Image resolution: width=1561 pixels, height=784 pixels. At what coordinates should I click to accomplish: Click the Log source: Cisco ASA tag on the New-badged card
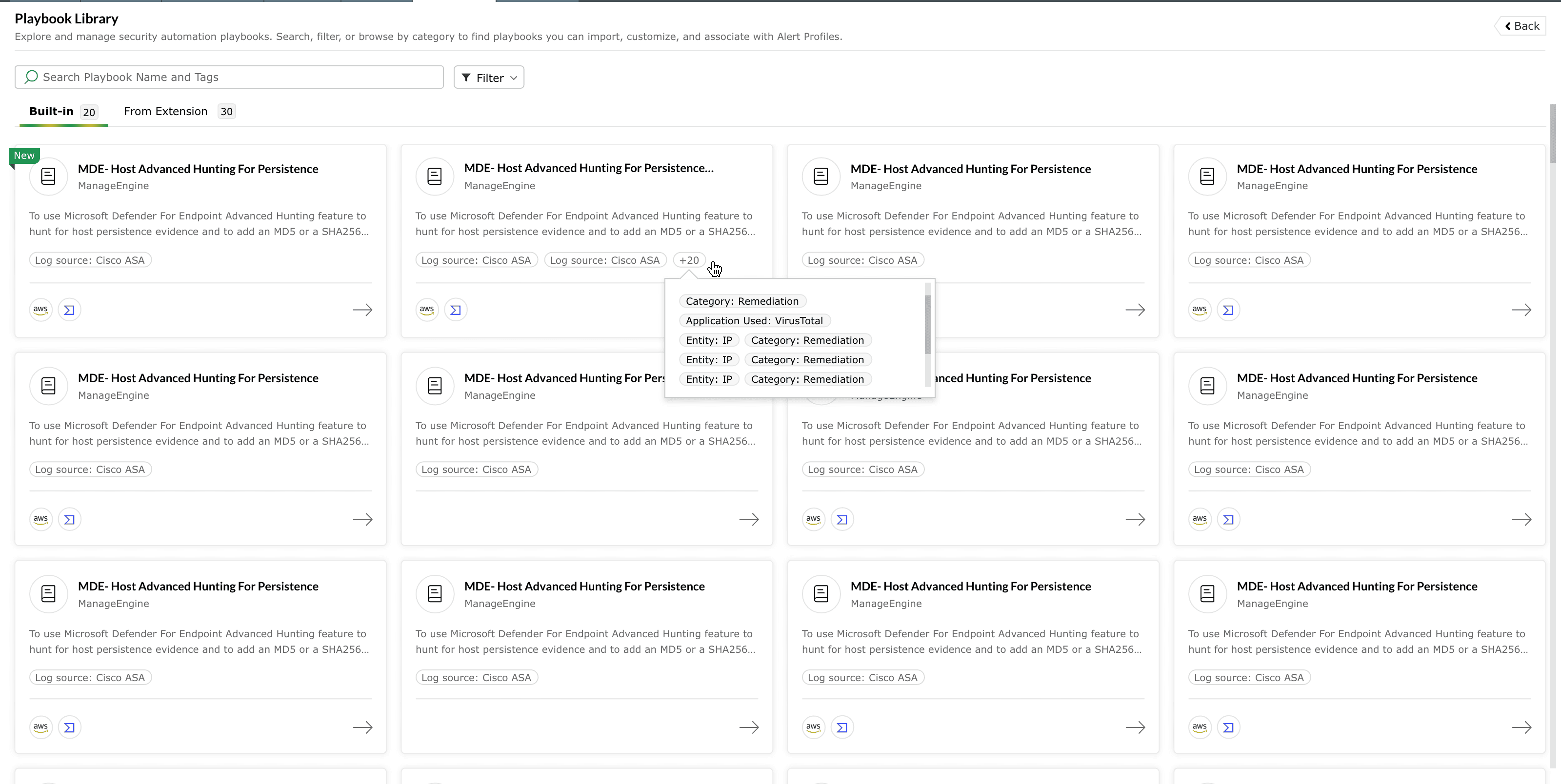coord(90,260)
